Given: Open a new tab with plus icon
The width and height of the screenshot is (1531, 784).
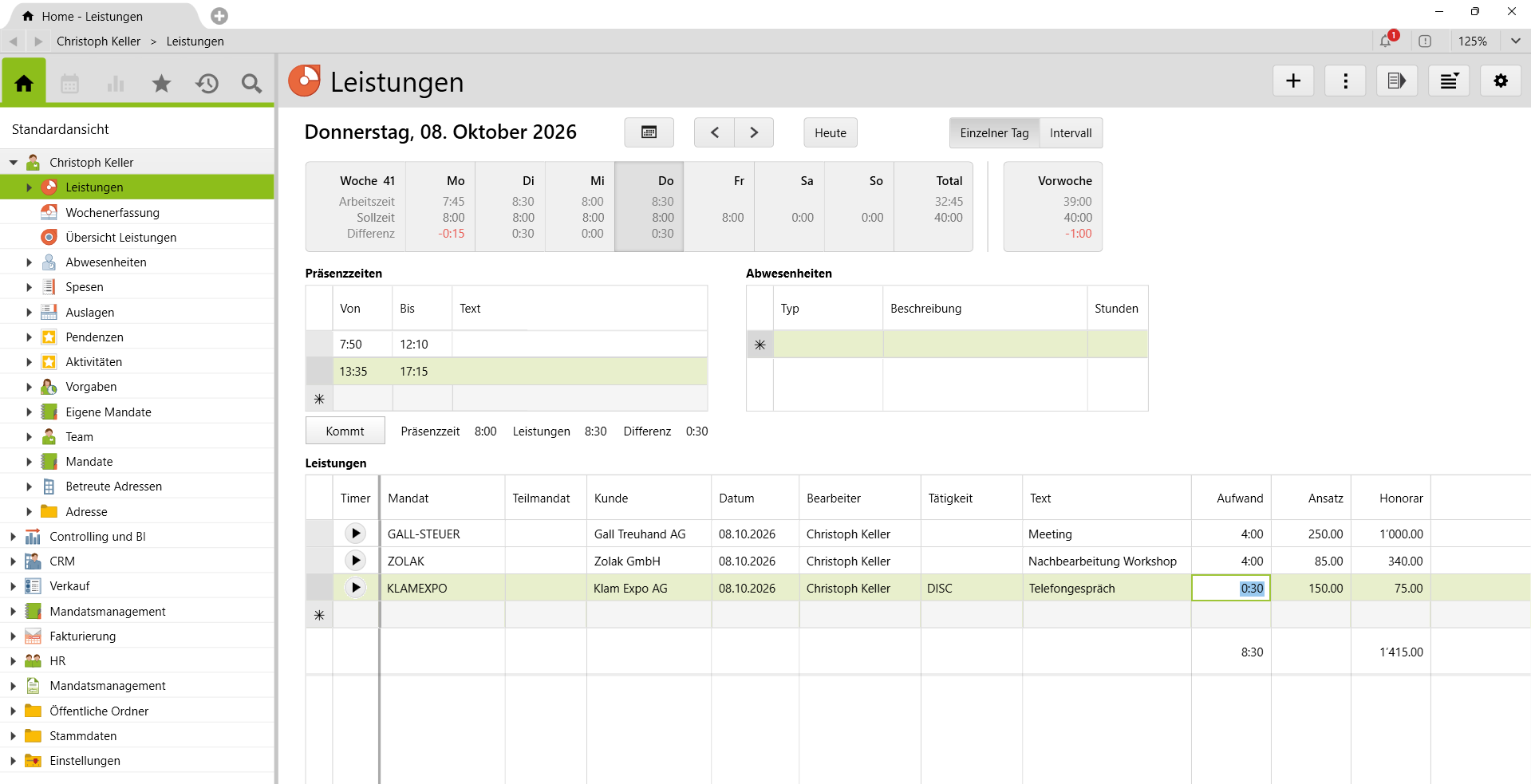Looking at the screenshot, I should 219,16.
